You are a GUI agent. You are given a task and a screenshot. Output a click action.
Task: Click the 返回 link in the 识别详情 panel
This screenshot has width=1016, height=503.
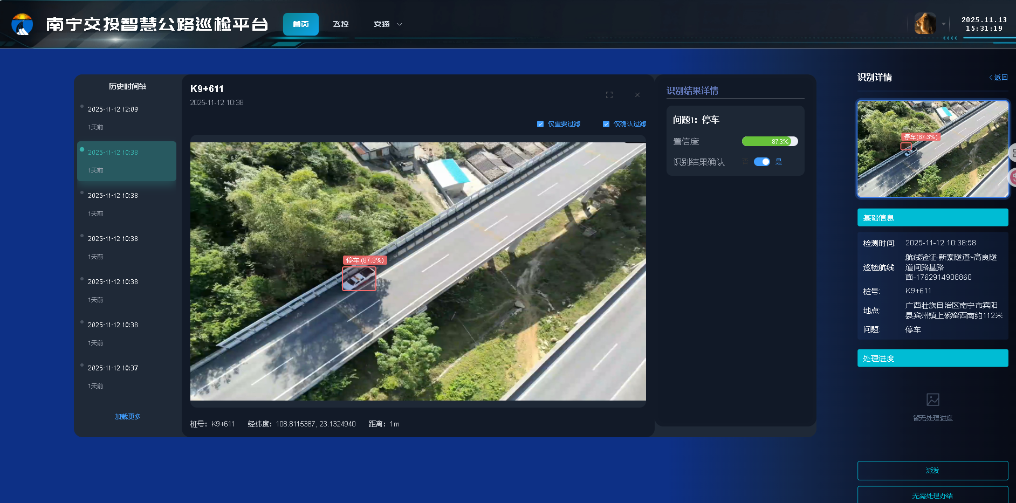click(998, 77)
